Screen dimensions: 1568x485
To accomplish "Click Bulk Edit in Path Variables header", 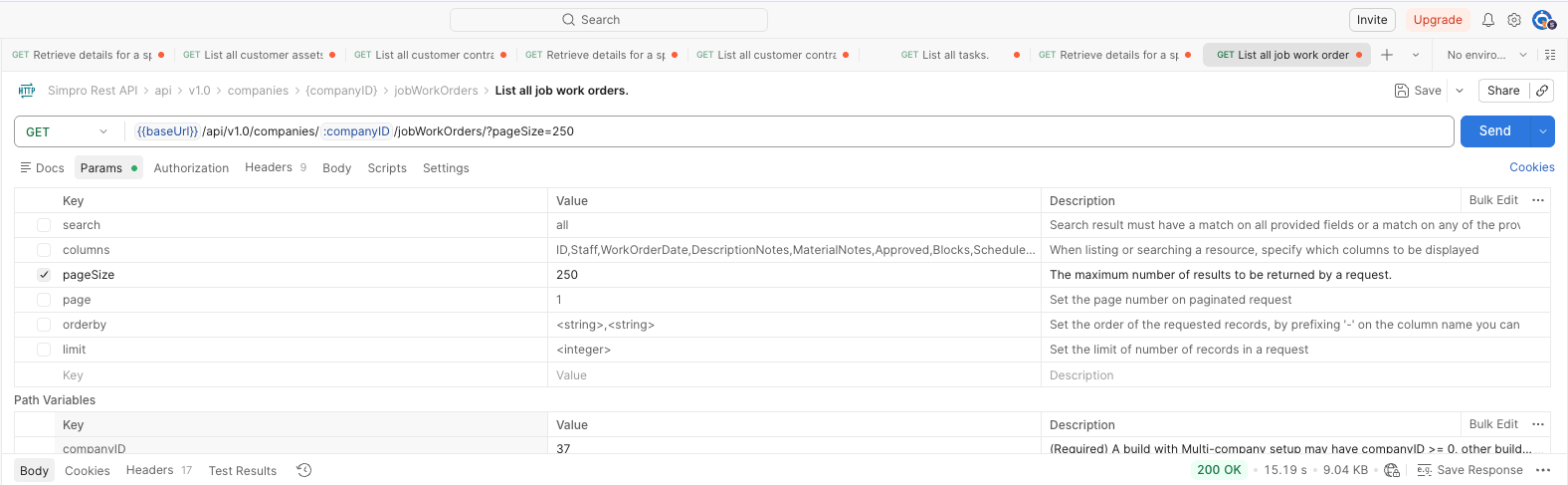I will [x=1493, y=424].
